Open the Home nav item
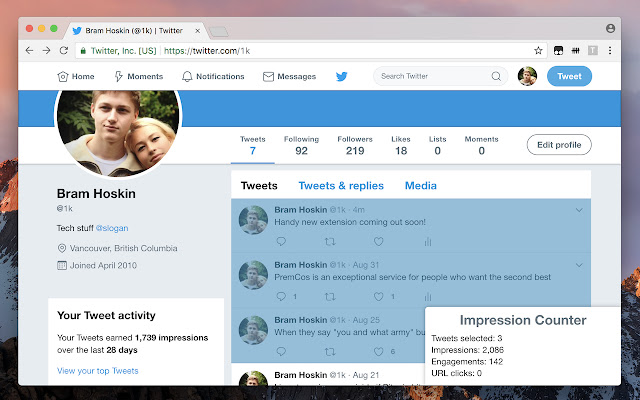Screen dimensions: 640x400 click(76, 76)
